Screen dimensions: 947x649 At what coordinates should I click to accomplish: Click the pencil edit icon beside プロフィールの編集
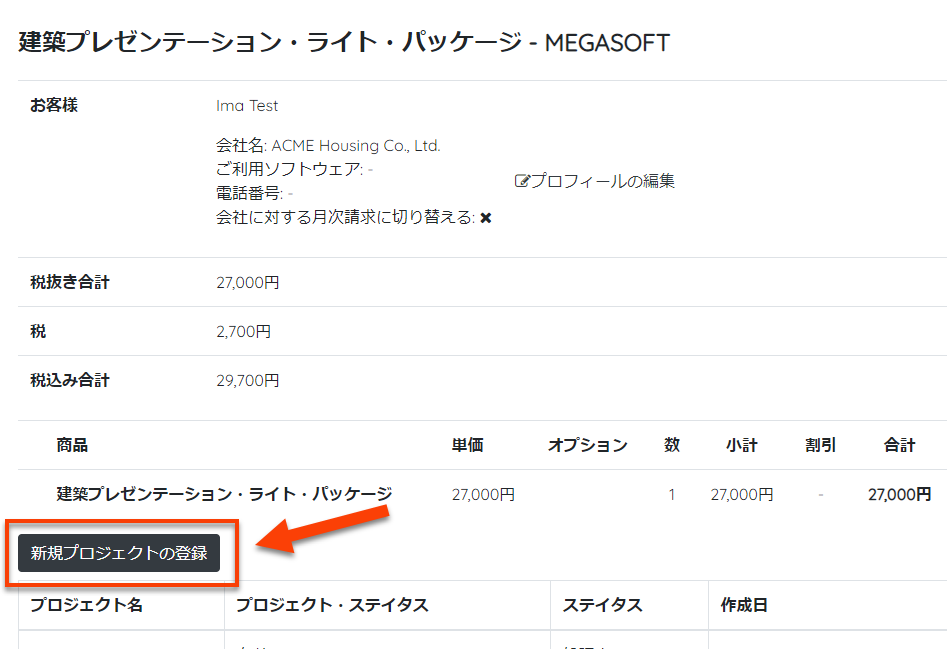point(521,181)
